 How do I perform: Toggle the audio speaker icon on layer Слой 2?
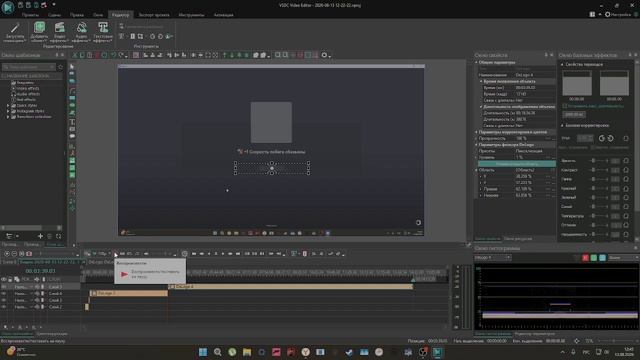point(37,307)
